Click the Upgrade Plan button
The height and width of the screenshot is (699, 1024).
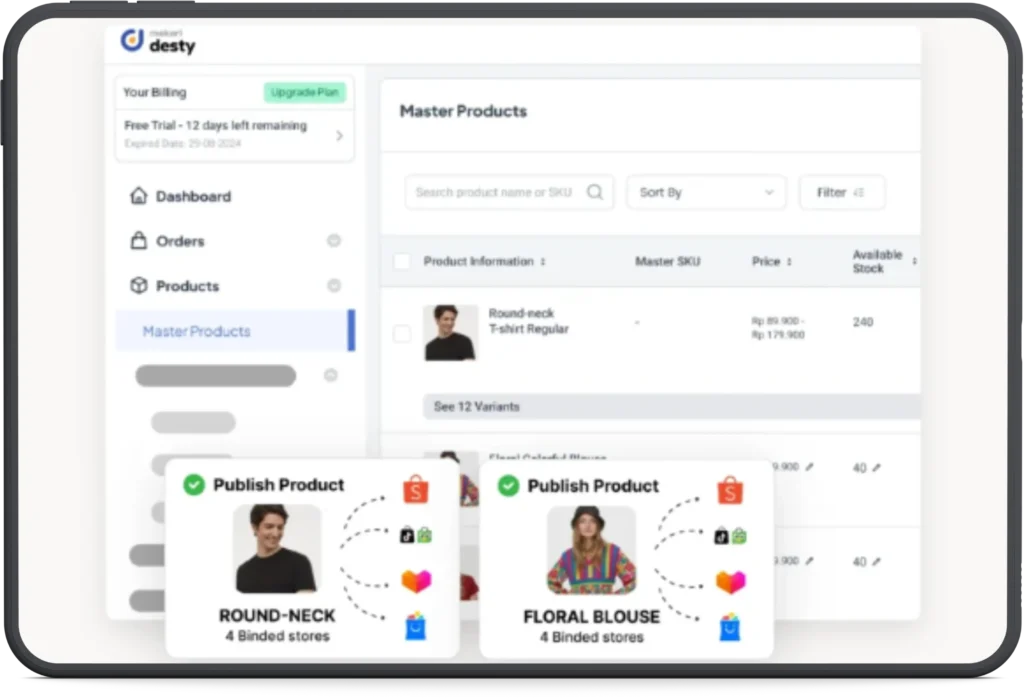tap(305, 93)
